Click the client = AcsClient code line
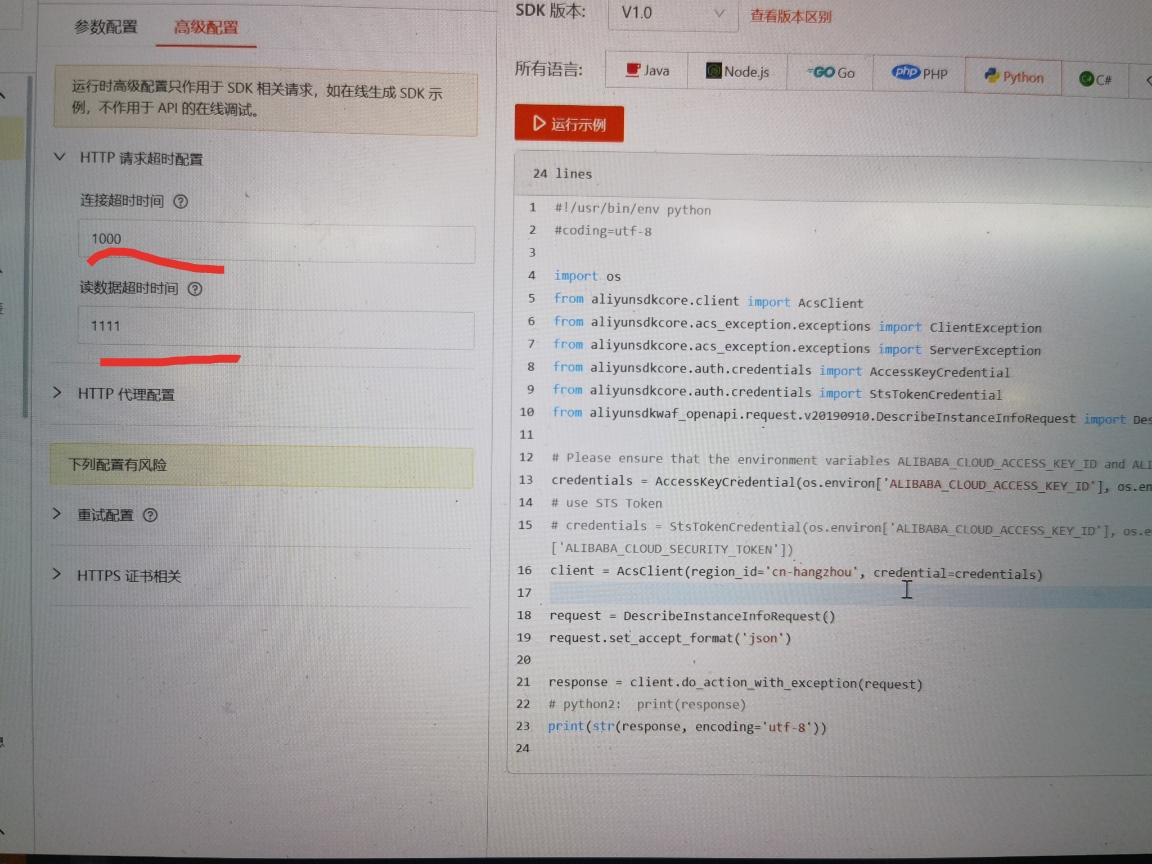 (x=796, y=572)
